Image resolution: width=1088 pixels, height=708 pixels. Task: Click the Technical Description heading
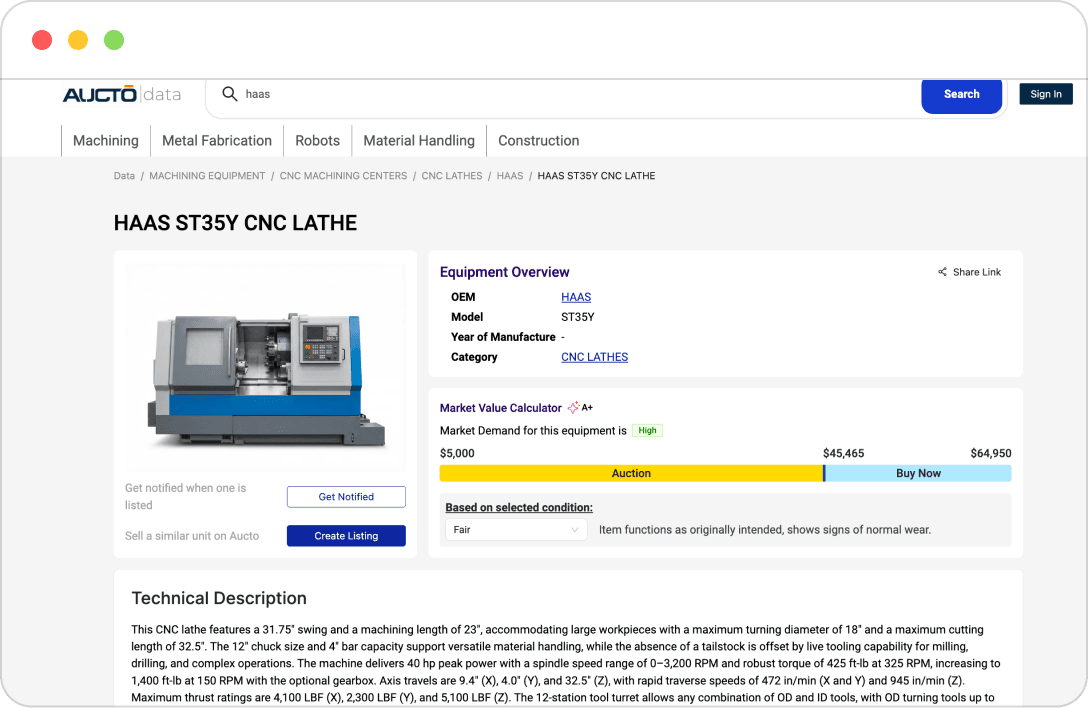pyautogui.click(x=219, y=598)
